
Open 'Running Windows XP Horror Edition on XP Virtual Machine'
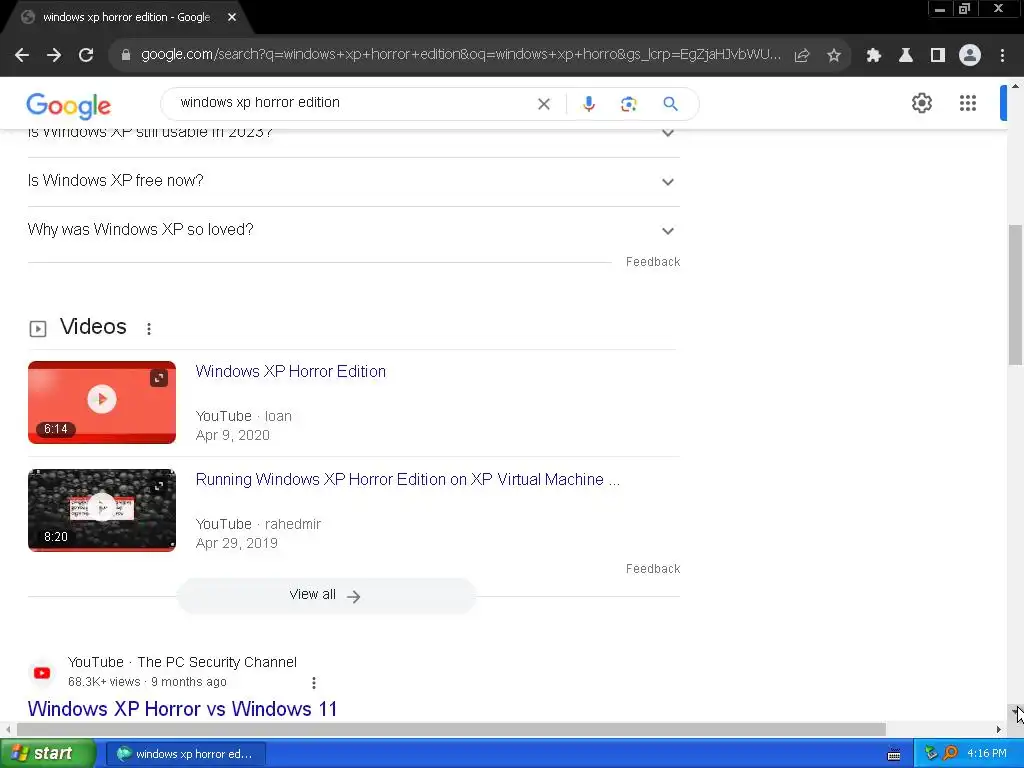[408, 479]
